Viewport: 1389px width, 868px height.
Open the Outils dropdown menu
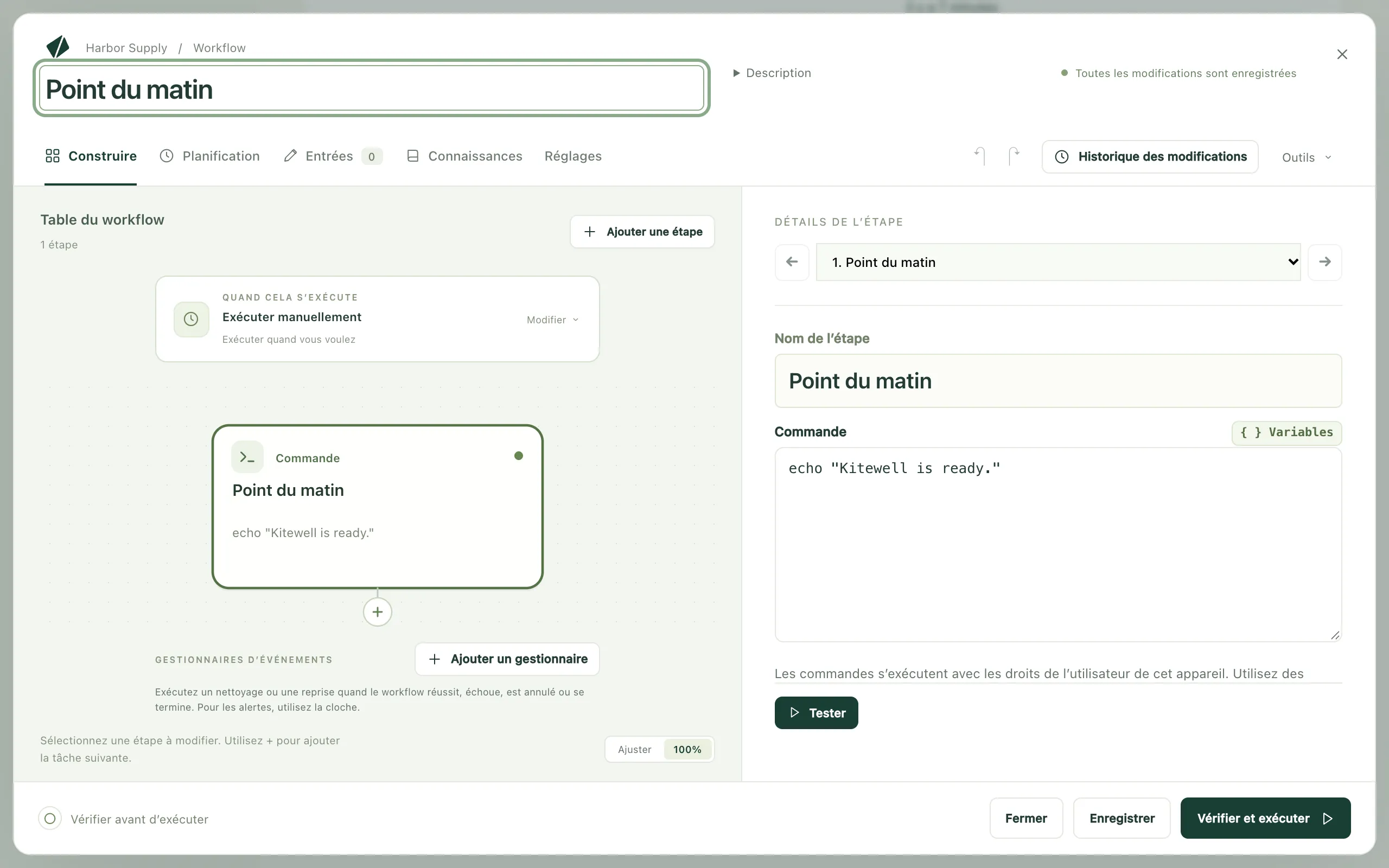1307,157
